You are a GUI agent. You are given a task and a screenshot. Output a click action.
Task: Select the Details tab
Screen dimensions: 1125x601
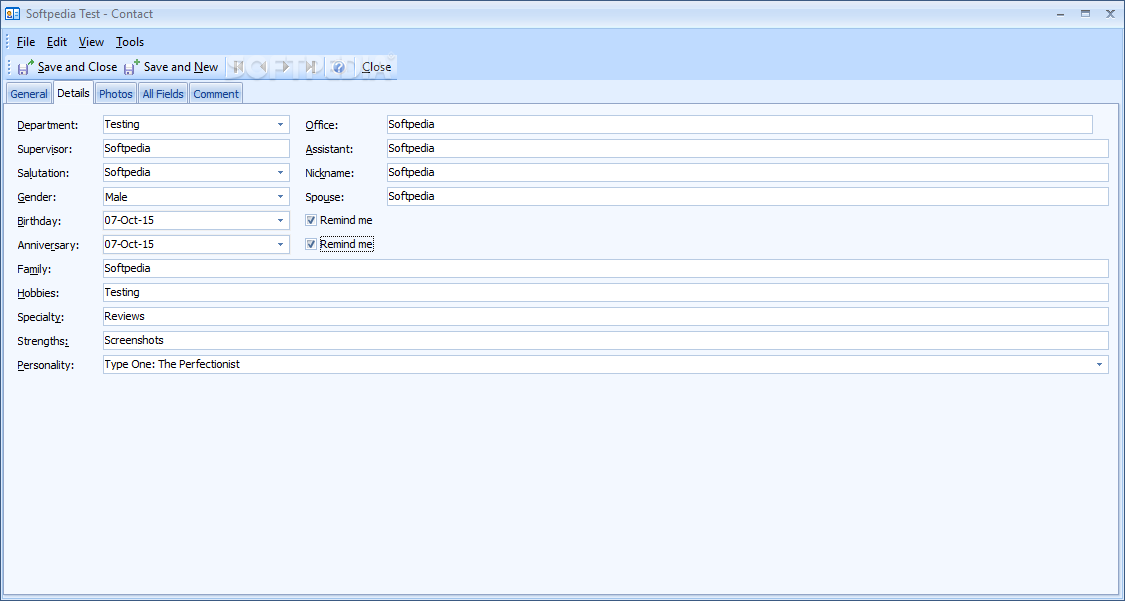click(x=73, y=93)
